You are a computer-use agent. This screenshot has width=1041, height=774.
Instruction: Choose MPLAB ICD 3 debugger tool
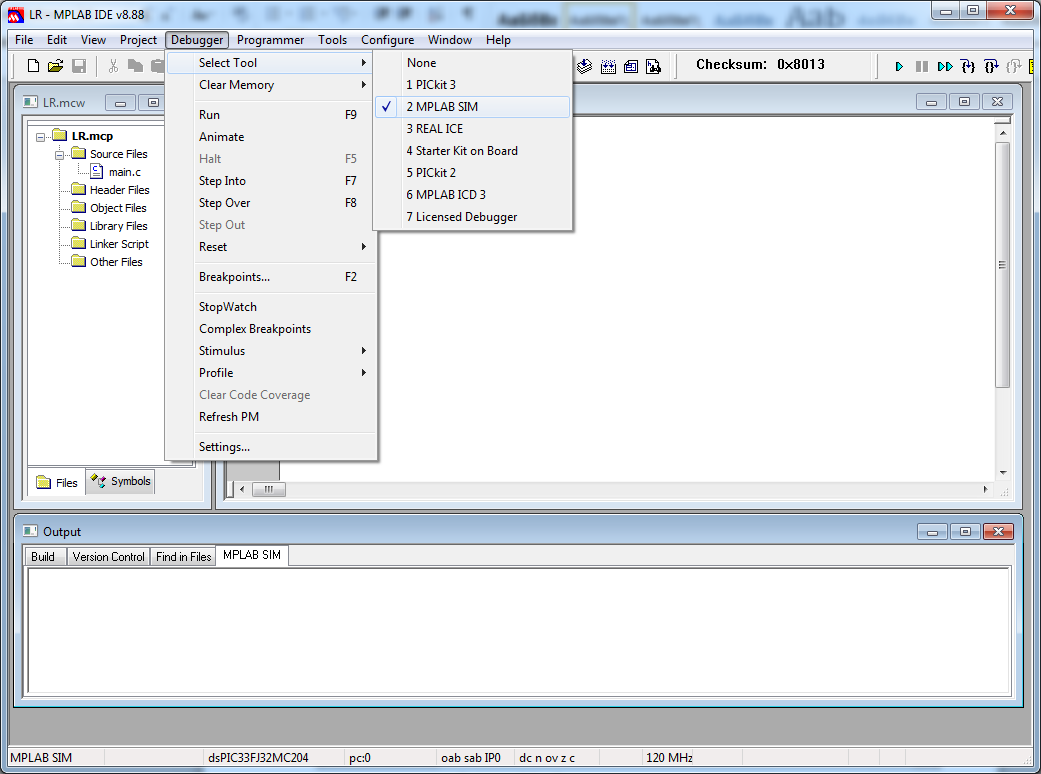(472, 194)
